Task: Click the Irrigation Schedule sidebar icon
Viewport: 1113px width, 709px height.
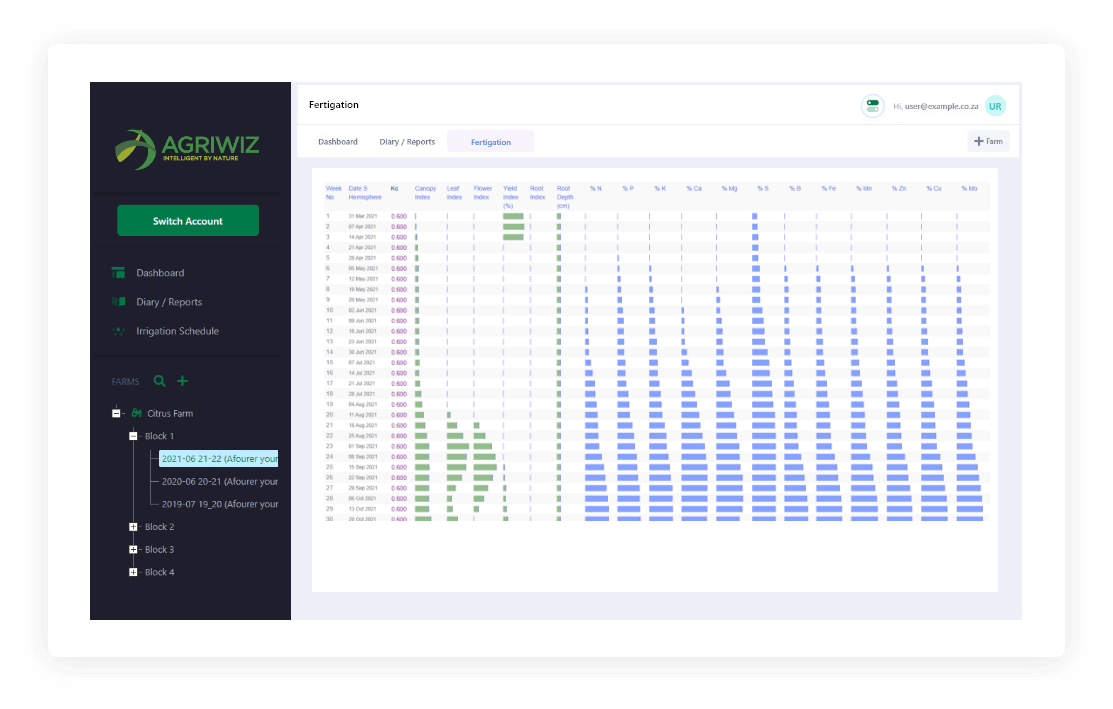Action: pos(118,331)
